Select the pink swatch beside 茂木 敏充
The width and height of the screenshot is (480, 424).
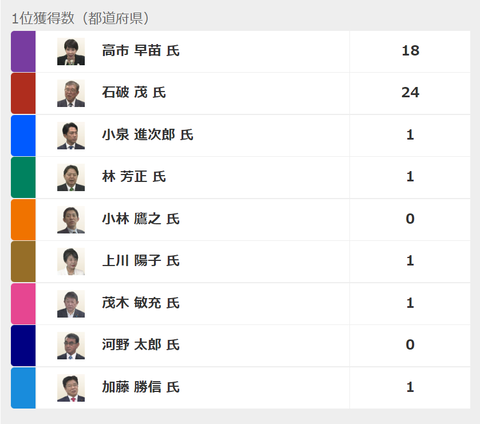(23, 304)
